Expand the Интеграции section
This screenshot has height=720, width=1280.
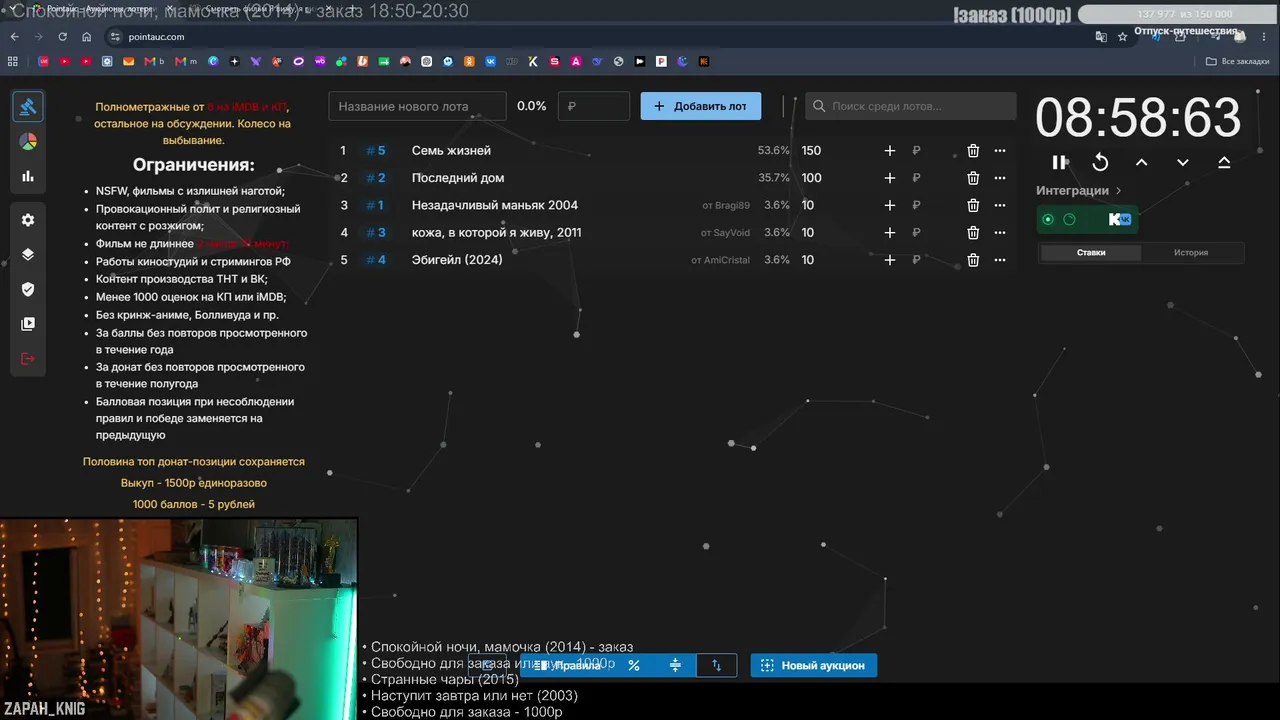pyautogui.click(x=1079, y=190)
